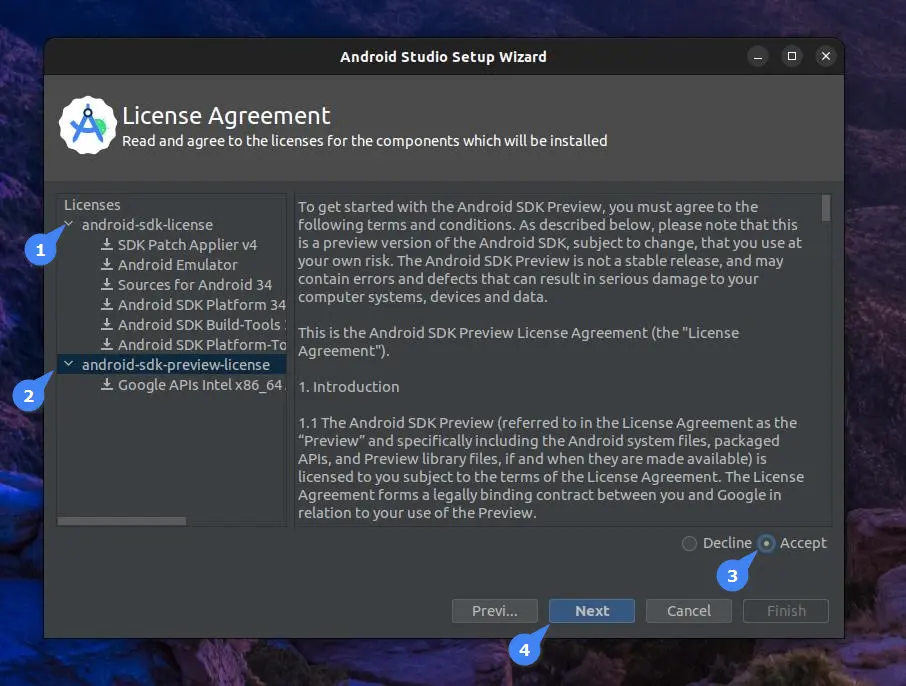906x686 pixels.
Task: Click the '1. Introduction' heading text
Action: point(348,387)
